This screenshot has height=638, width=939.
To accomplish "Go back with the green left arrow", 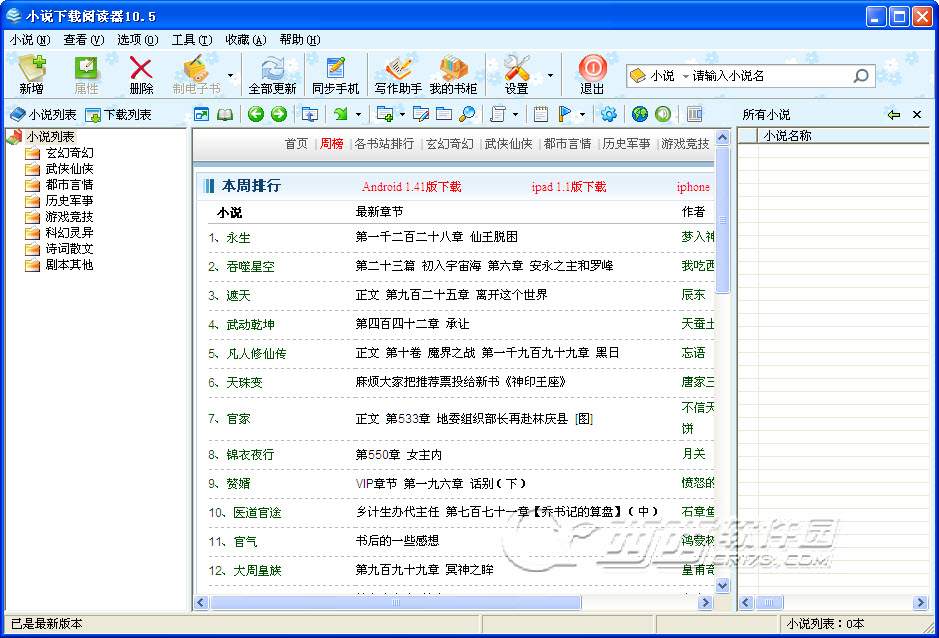I will 256,114.
